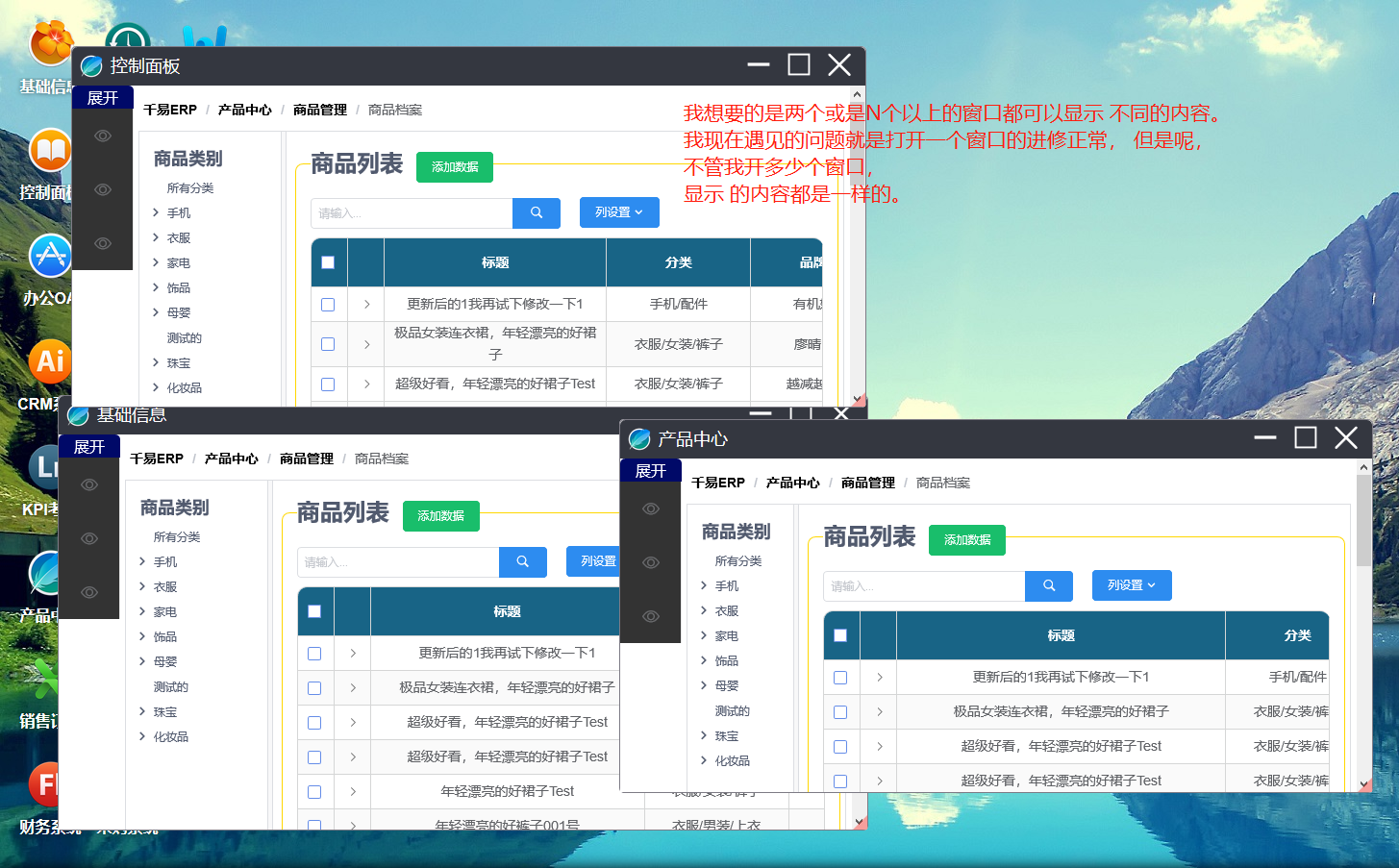
Task: Check the 极品女装连衣裙 row in 控制面板 window
Action: [328, 344]
